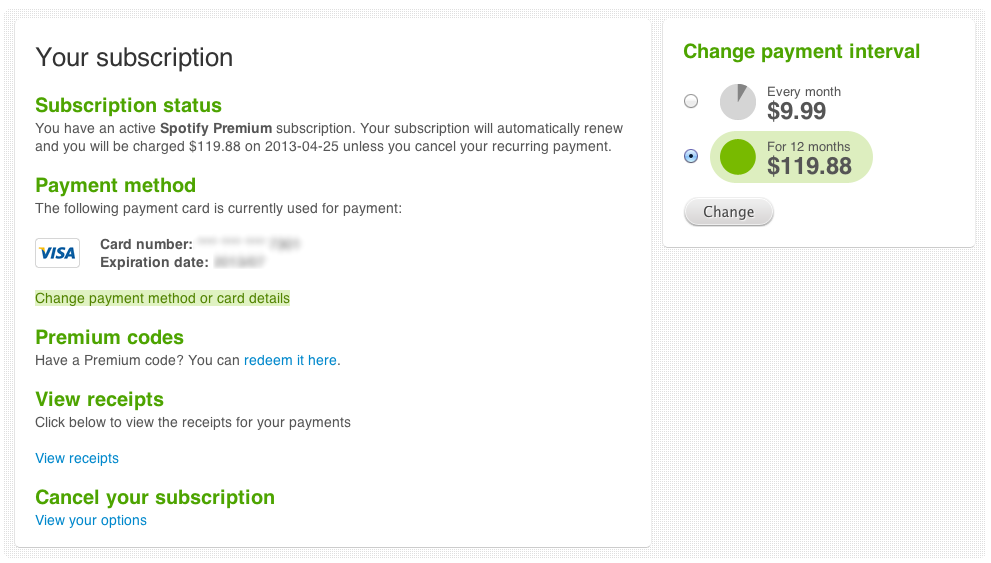
Task: Click the full green circle yearly icon
Action: click(x=738, y=157)
